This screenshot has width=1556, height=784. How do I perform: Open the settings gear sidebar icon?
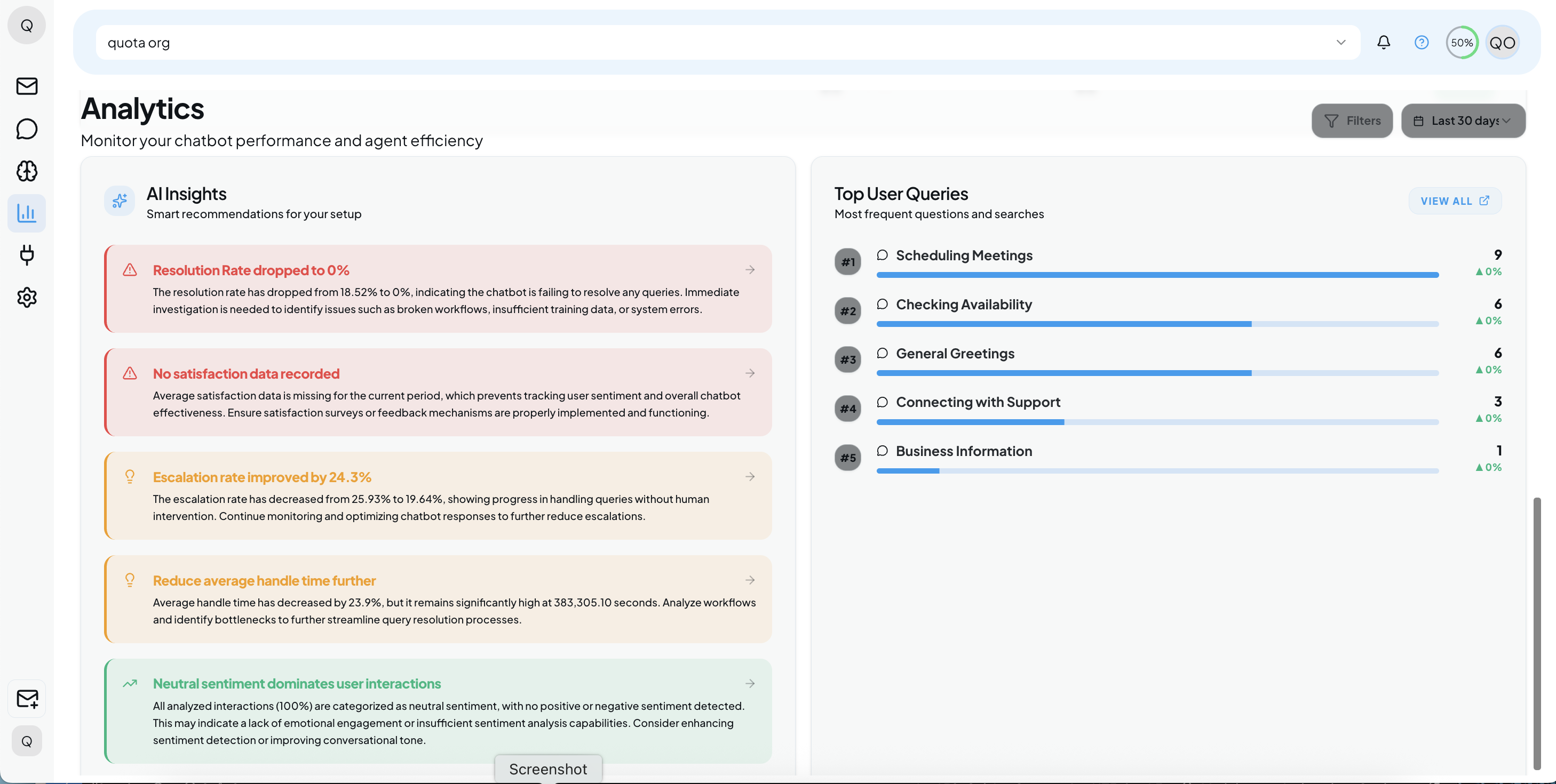(x=27, y=297)
